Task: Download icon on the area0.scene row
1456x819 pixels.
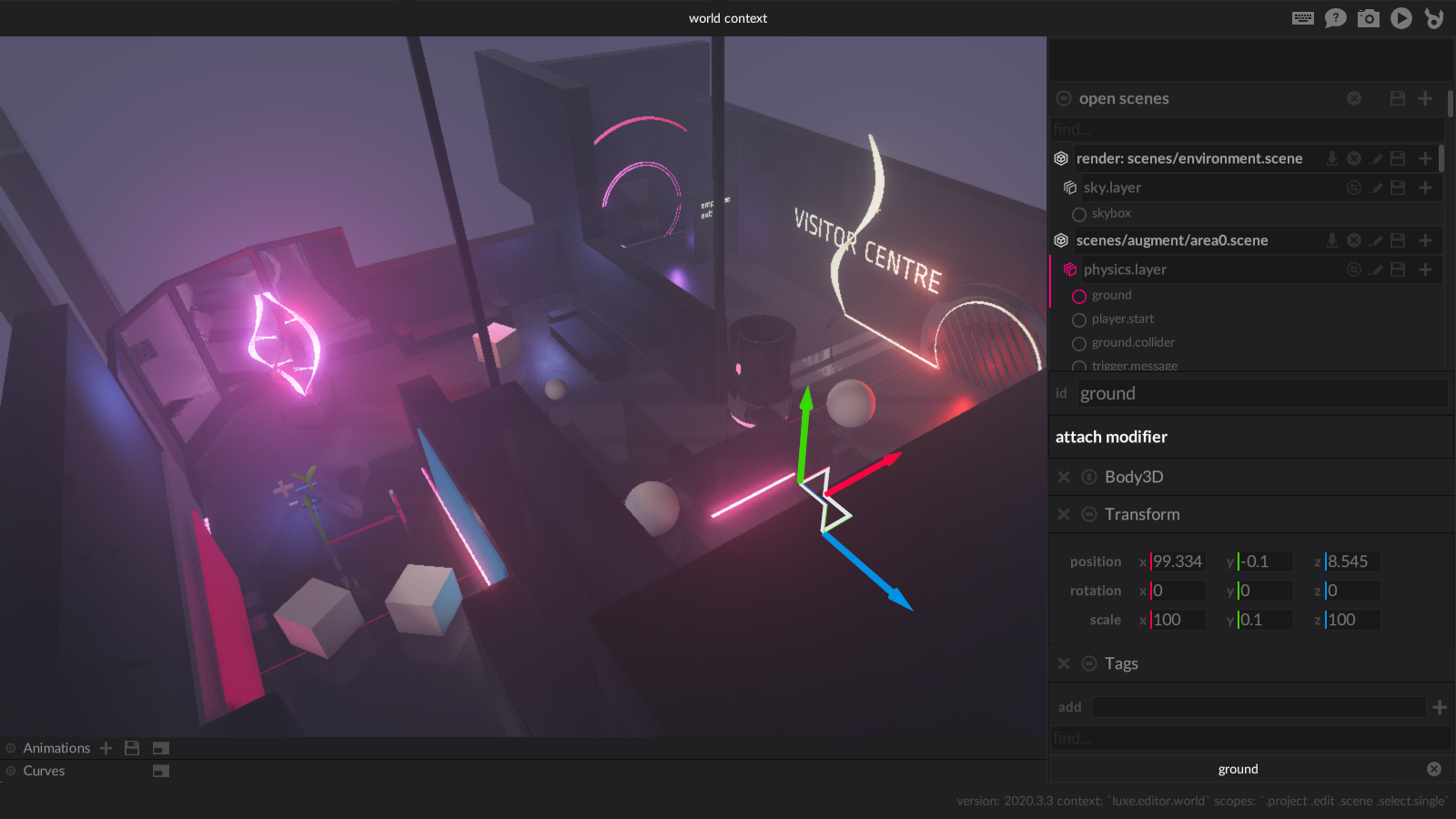Action: (x=1331, y=240)
